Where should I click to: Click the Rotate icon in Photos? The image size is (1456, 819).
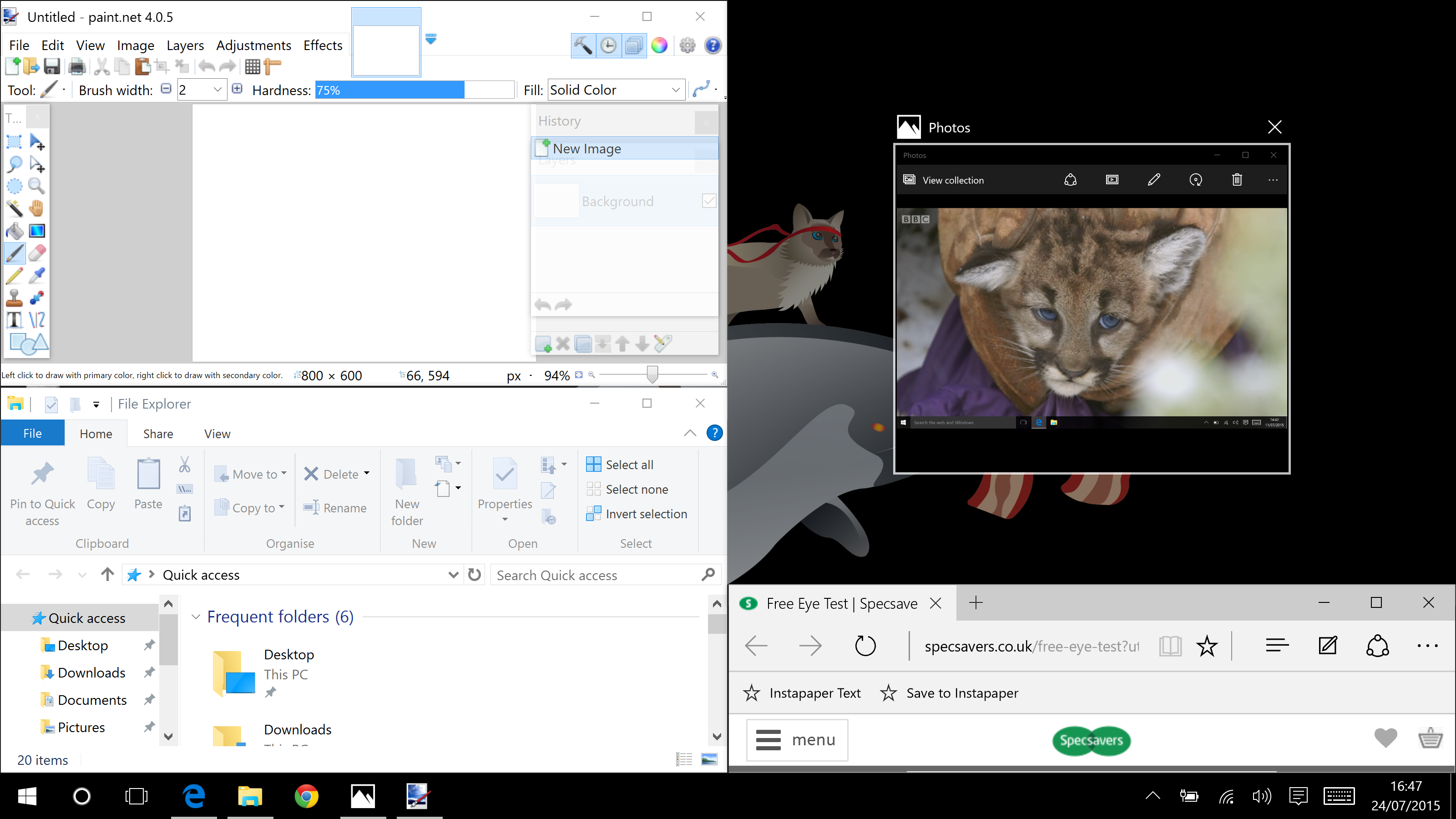1195,180
